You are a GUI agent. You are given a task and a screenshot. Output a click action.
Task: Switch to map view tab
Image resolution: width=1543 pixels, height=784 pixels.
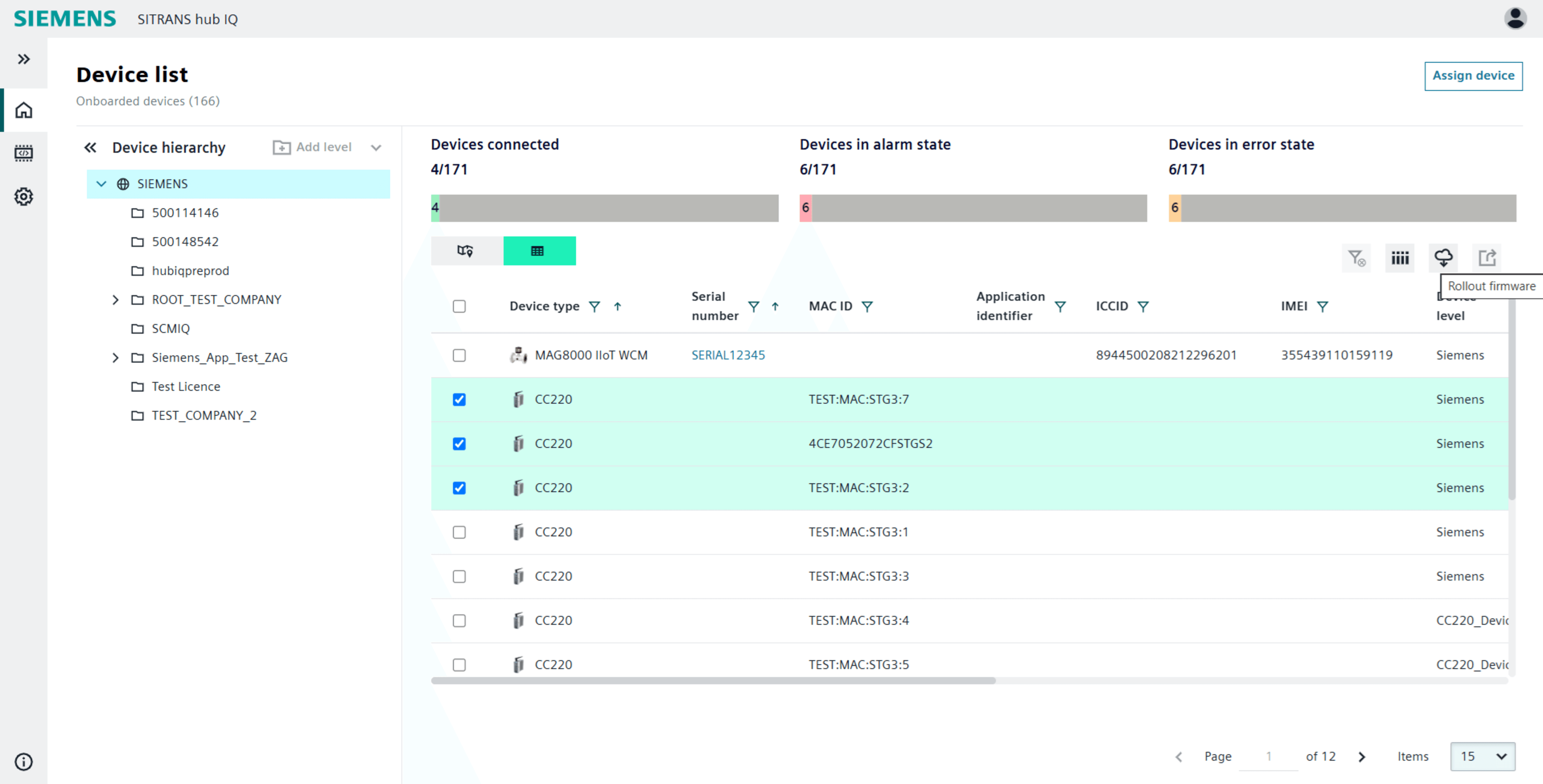click(x=466, y=251)
